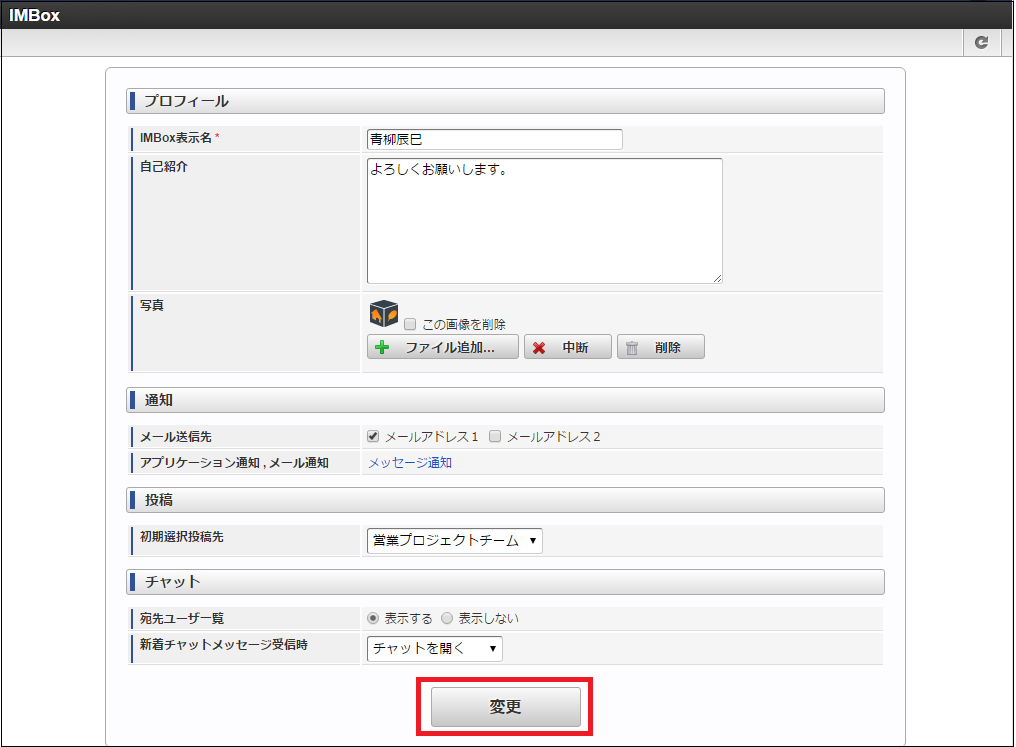1016x747 pixels.
Task: Click the 削除 button with its trash can icon
Action: click(660, 347)
